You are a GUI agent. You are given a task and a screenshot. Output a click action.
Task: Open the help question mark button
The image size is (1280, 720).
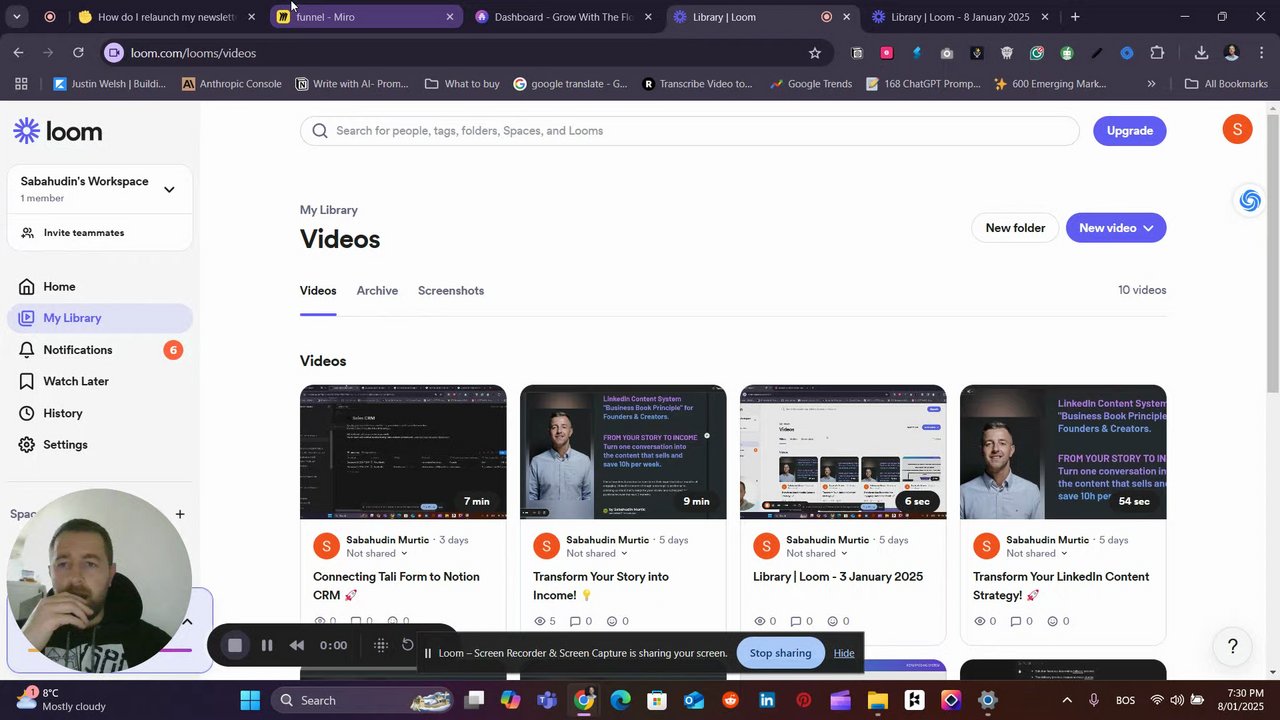(1233, 647)
